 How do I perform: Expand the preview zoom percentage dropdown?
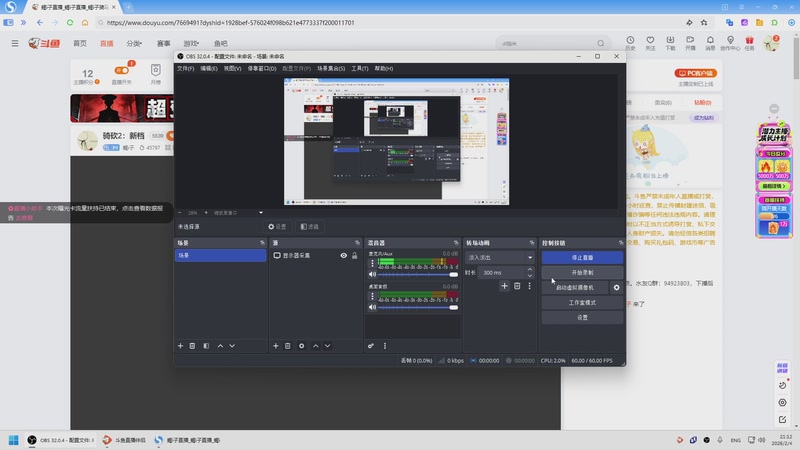[261, 212]
